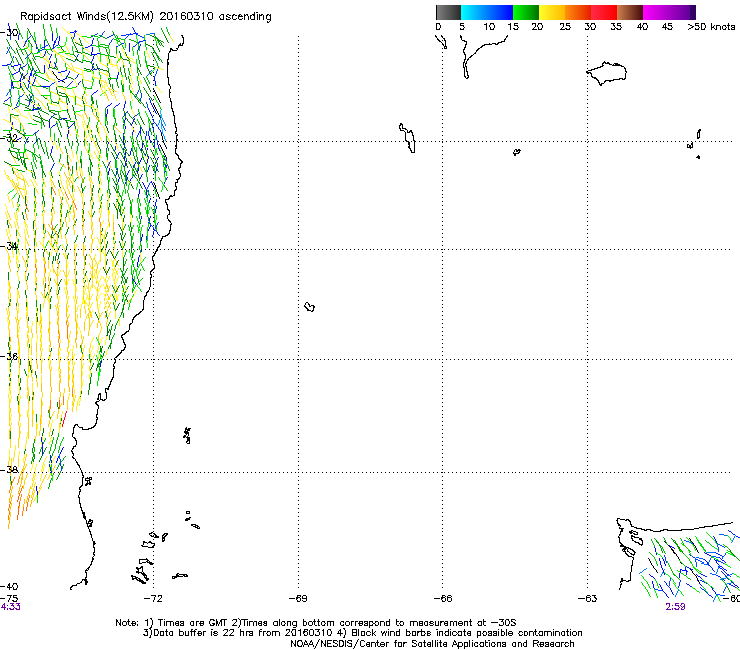Click the '-34' latitude axis label
740x650 pixels.
[x=9, y=246]
